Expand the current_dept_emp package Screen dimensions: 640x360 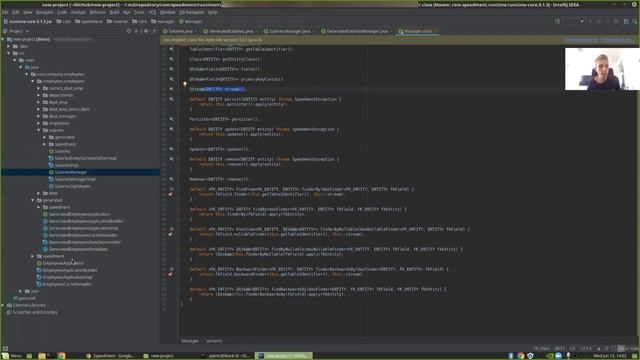click(39, 88)
